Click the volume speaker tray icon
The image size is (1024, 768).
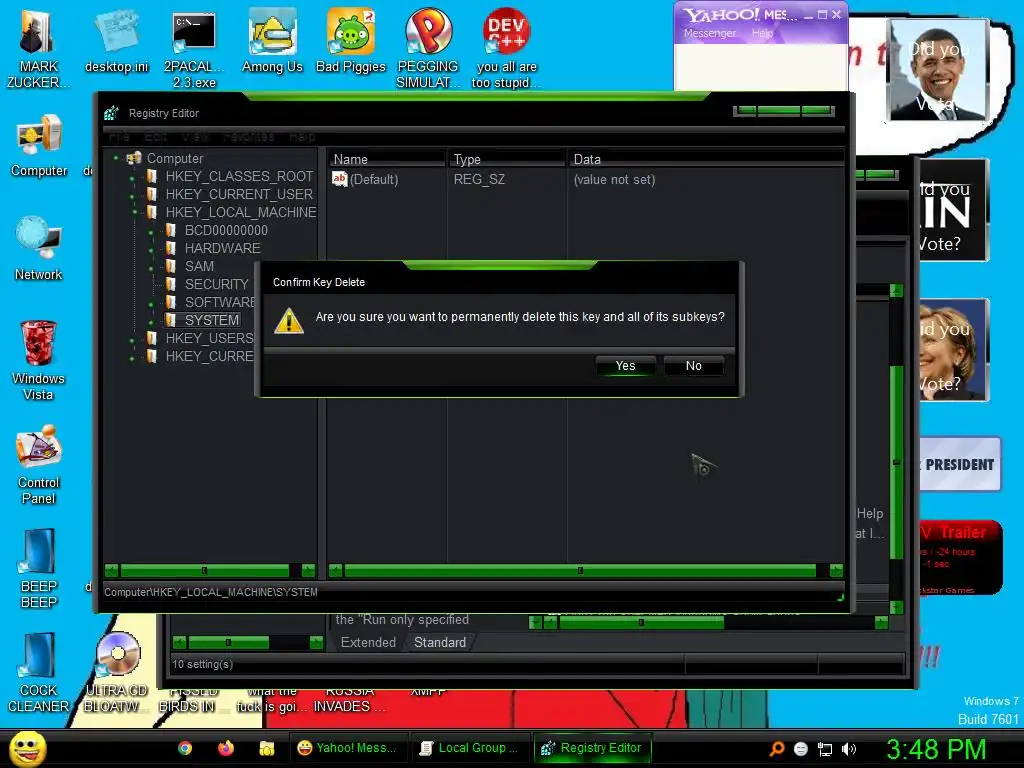point(849,749)
